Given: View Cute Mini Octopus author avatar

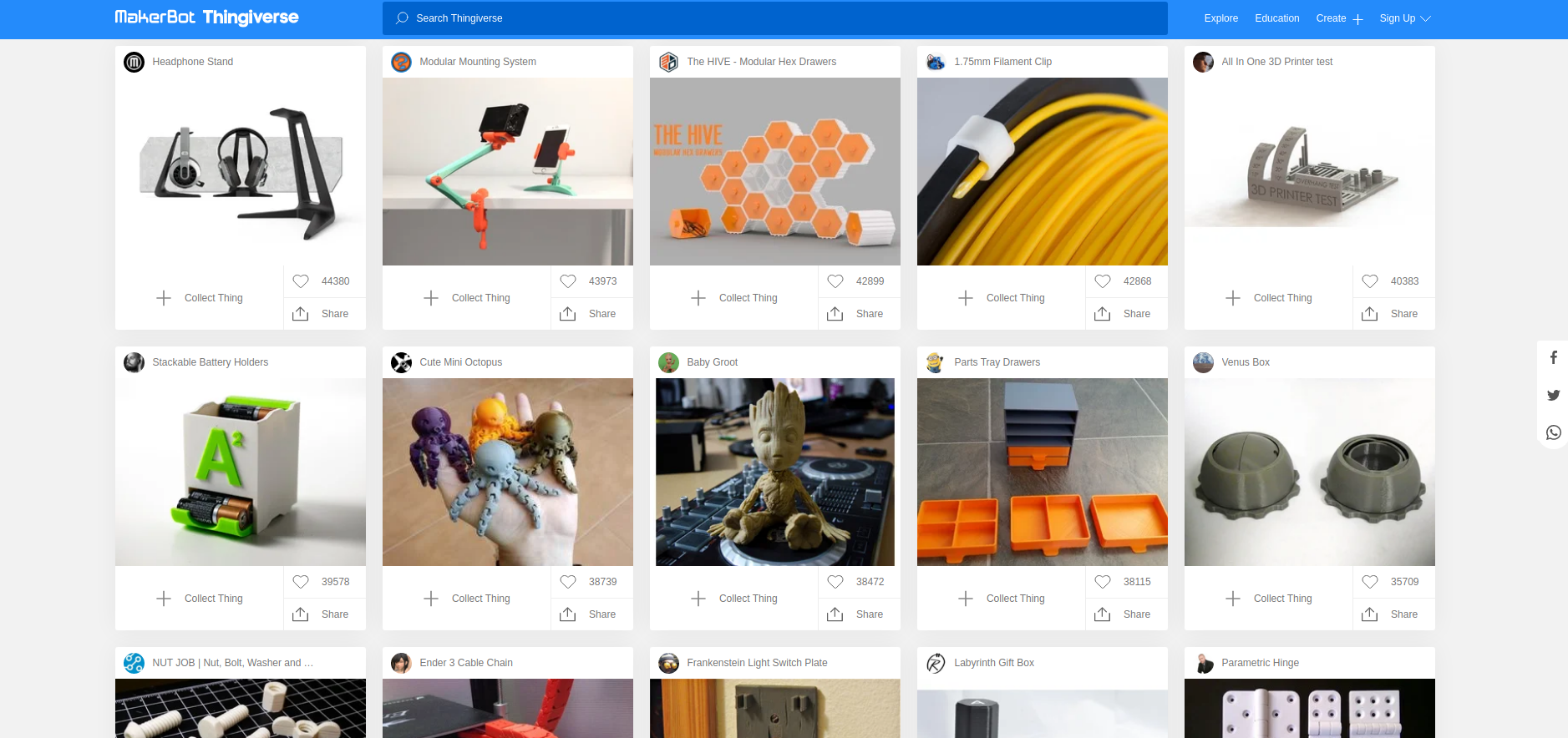Looking at the screenshot, I should [401, 362].
